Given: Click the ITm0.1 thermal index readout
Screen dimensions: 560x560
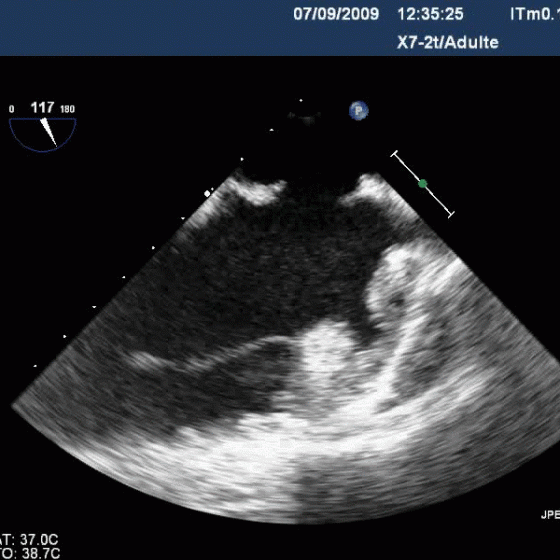Looking at the screenshot, I should pyautogui.click(x=535, y=14).
